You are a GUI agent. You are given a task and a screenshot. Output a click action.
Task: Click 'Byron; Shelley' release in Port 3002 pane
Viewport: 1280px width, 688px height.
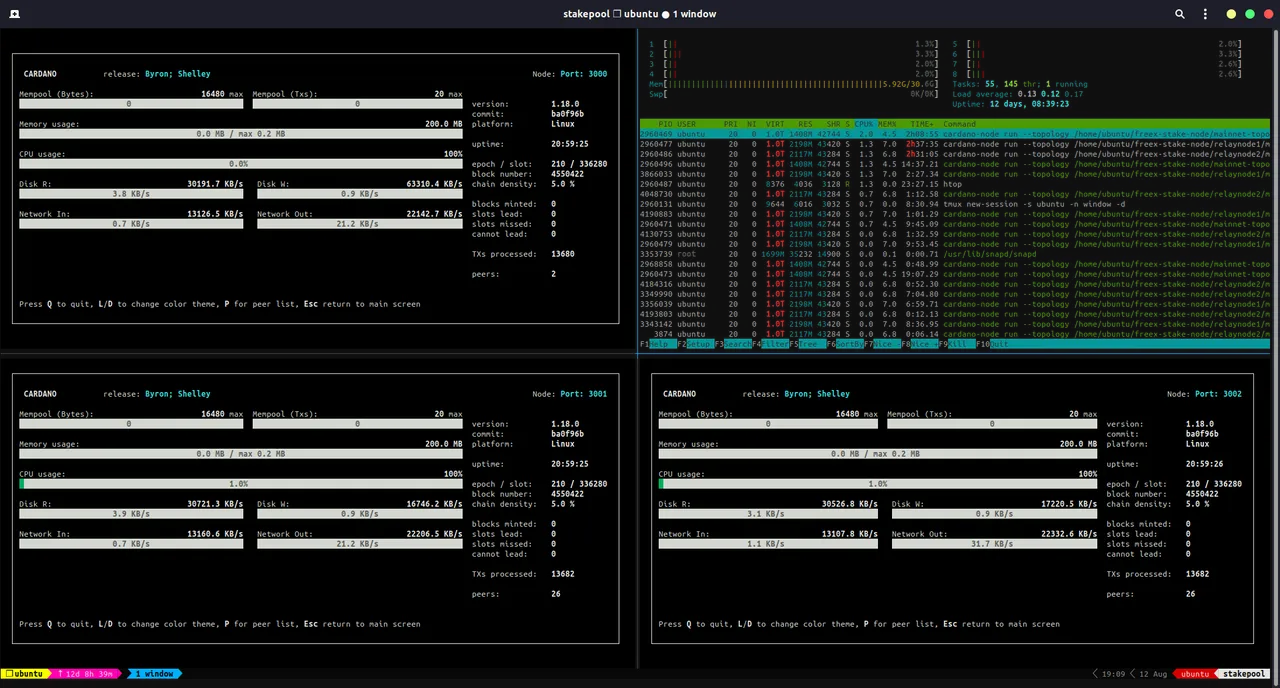coord(817,394)
